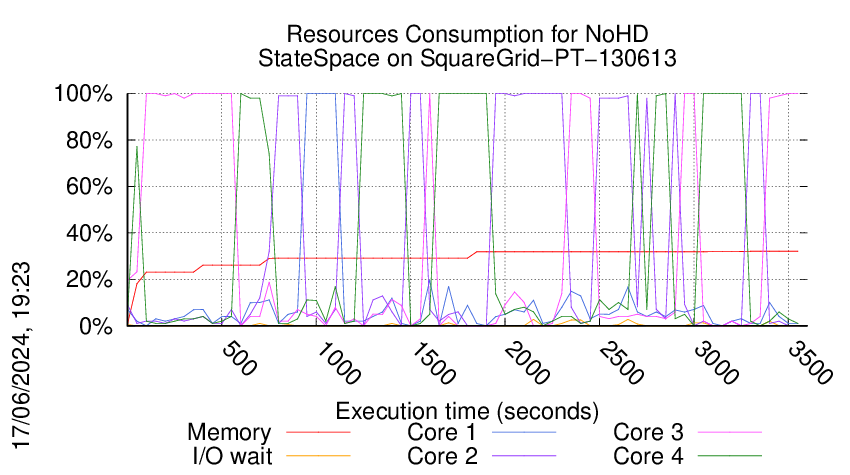The height and width of the screenshot is (475, 850).
Task: Click the 60% y-axis label
Action: (x=89, y=187)
